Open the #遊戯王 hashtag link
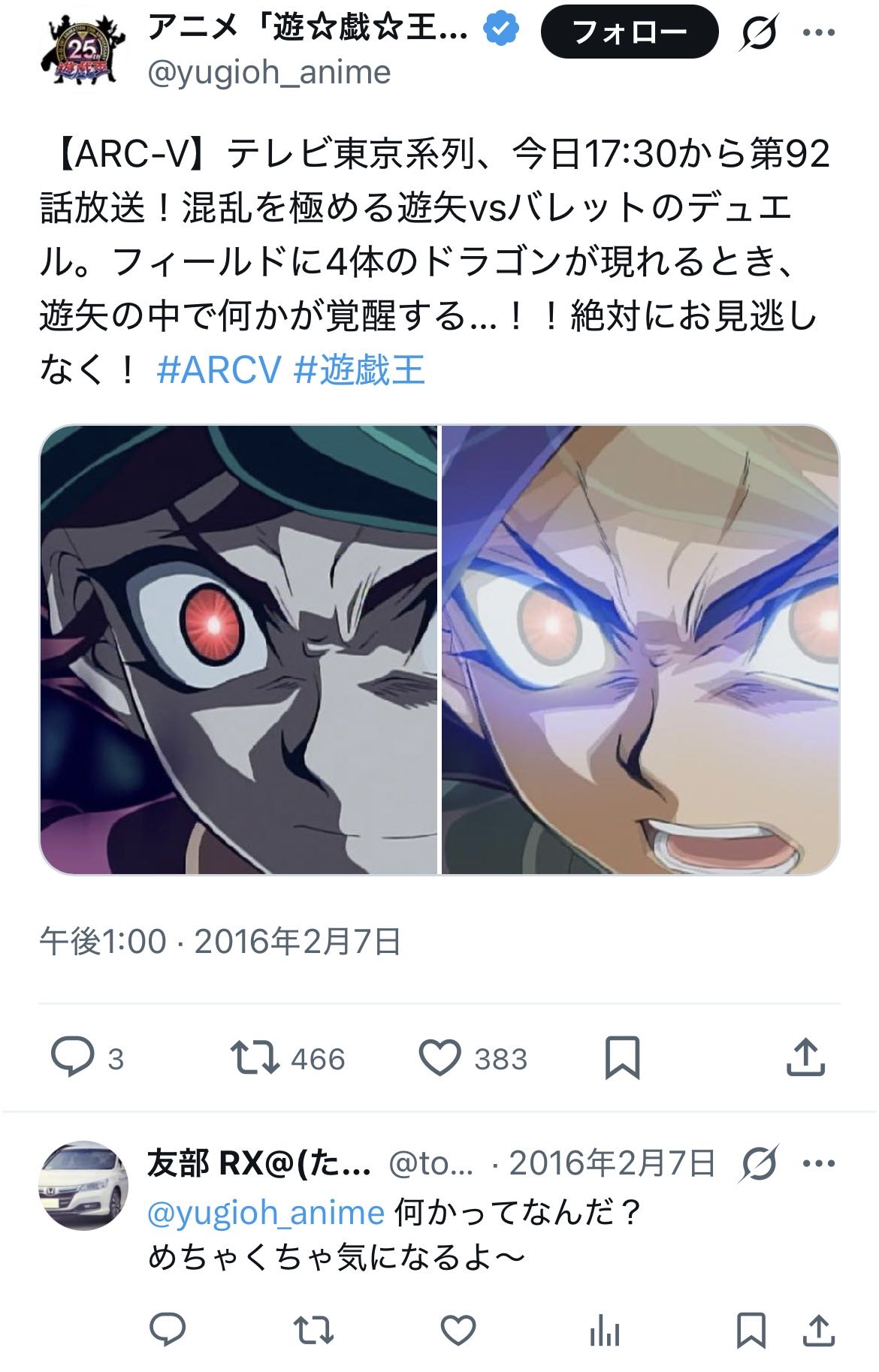Screen dimensions: 879x1372 tap(360, 369)
